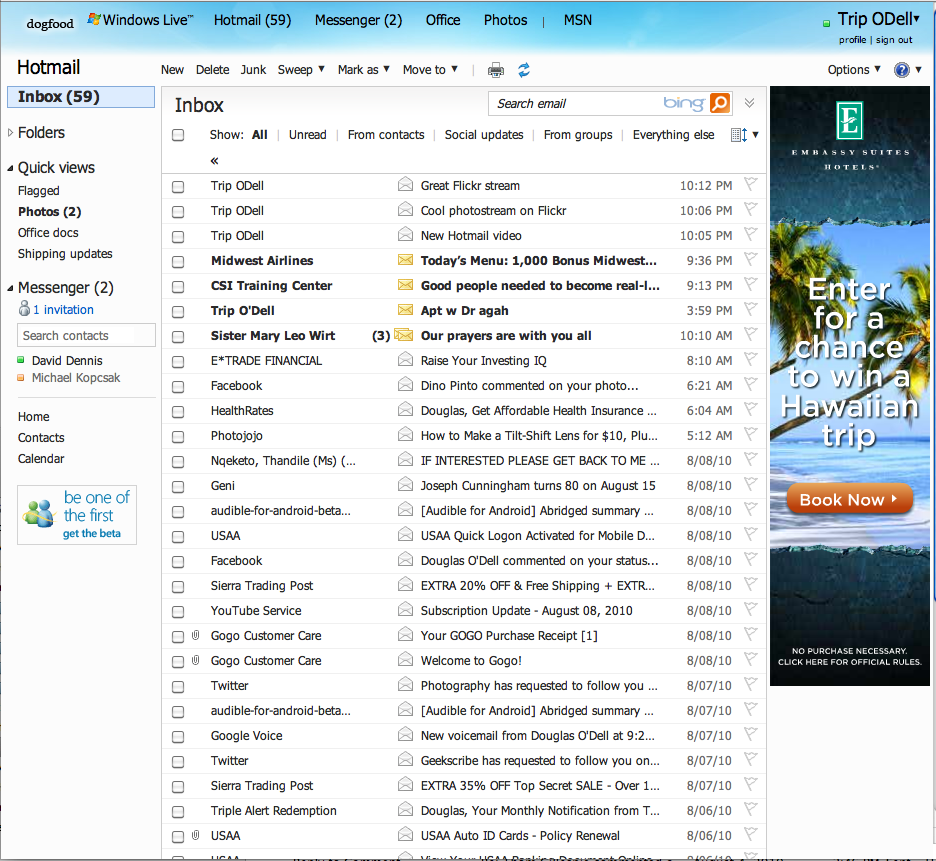Screen dimensions: 936x861
Task: Check the HealthRates email checkbox
Action: pyautogui.click(x=178, y=411)
